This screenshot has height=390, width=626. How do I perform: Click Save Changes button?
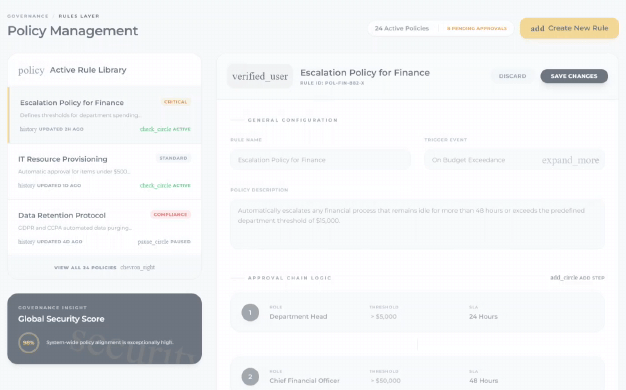tap(574, 76)
